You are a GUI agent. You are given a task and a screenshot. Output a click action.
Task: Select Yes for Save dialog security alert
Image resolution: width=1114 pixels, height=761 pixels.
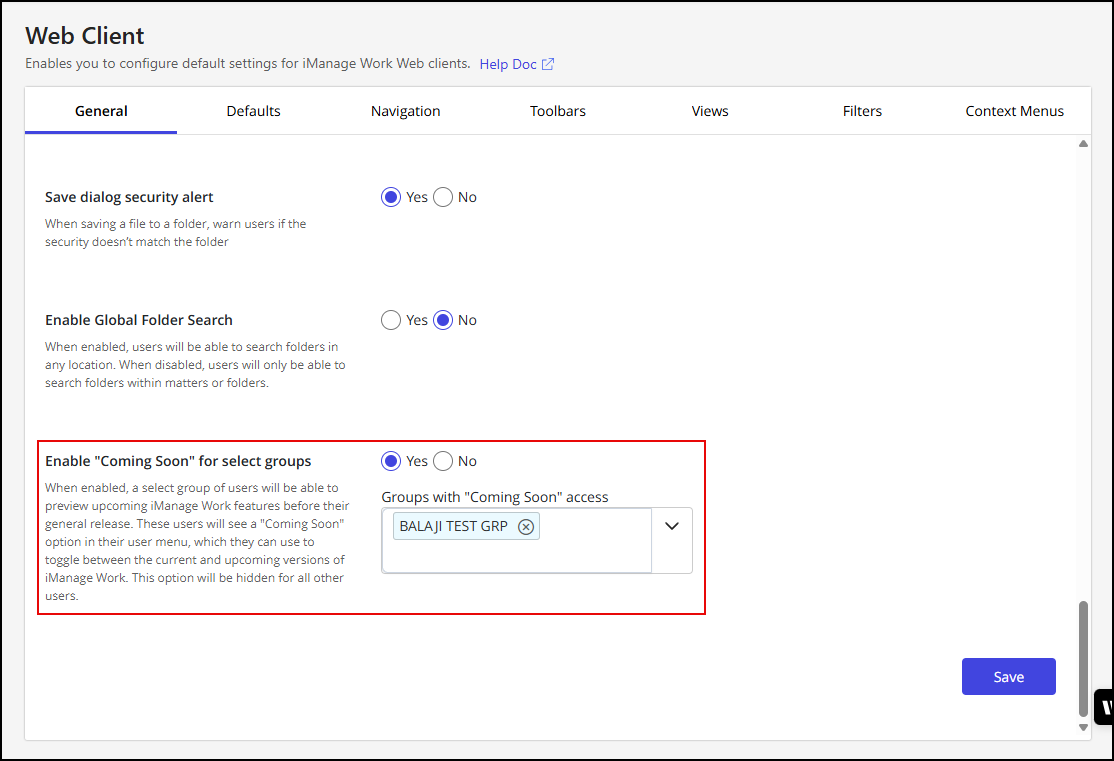pos(391,197)
